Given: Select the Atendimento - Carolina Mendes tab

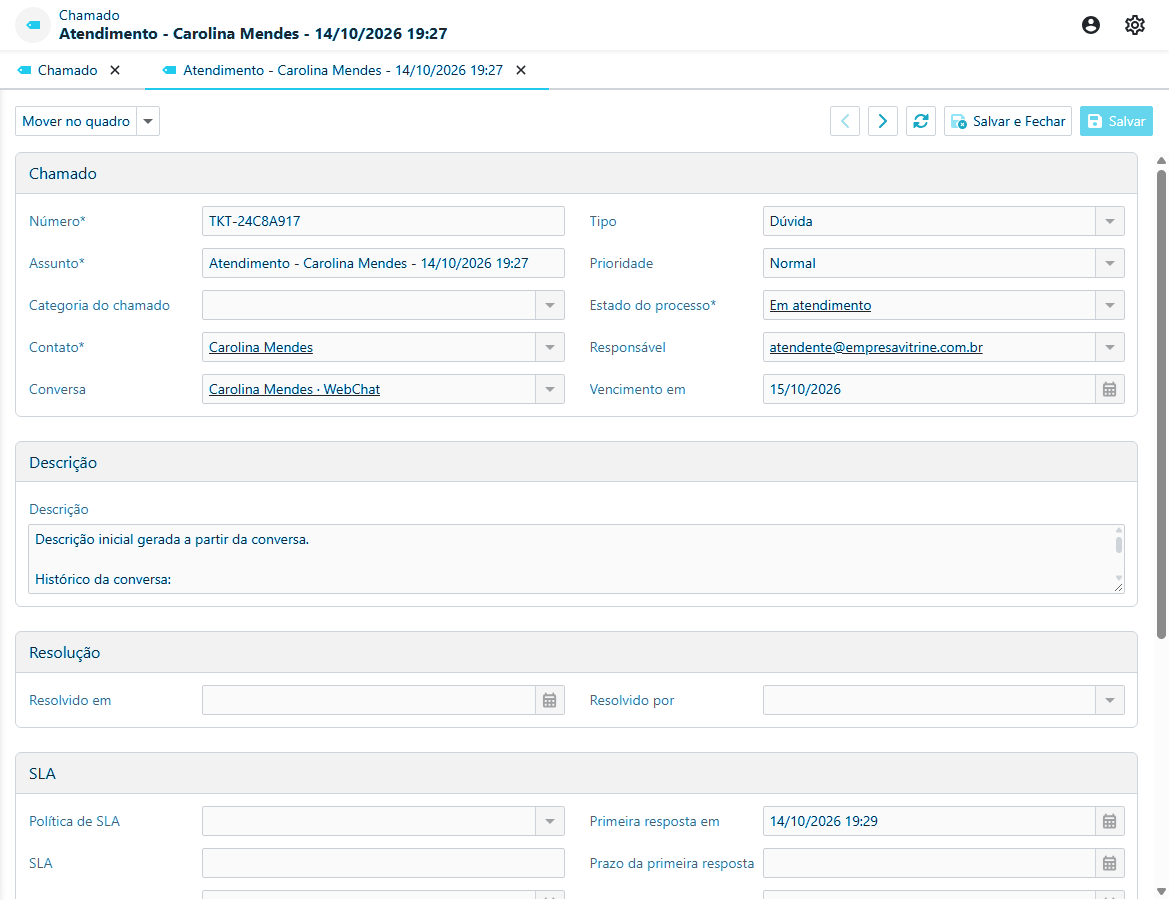Looking at the screenshot, I should click(343, 70).
